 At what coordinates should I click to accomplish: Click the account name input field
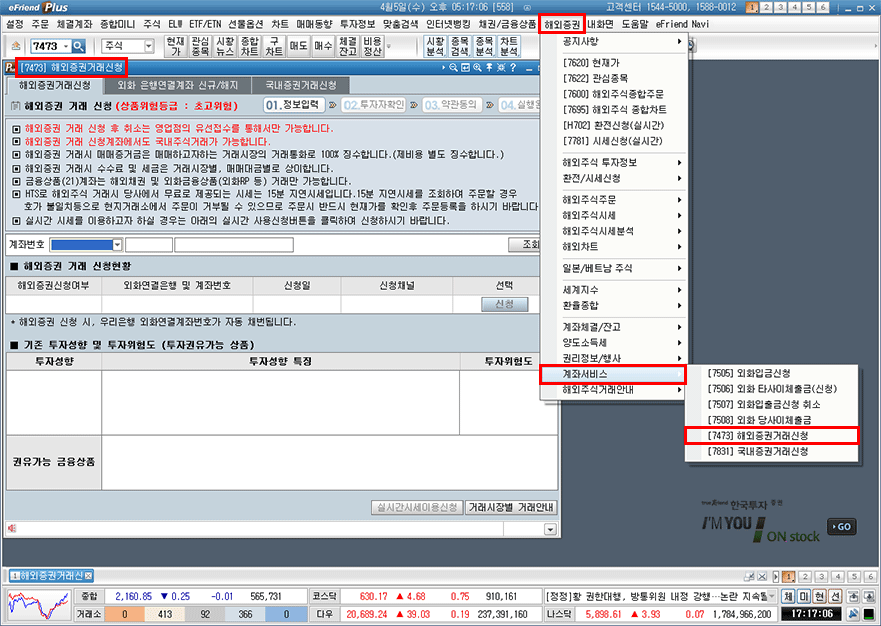tap(234, 244)
